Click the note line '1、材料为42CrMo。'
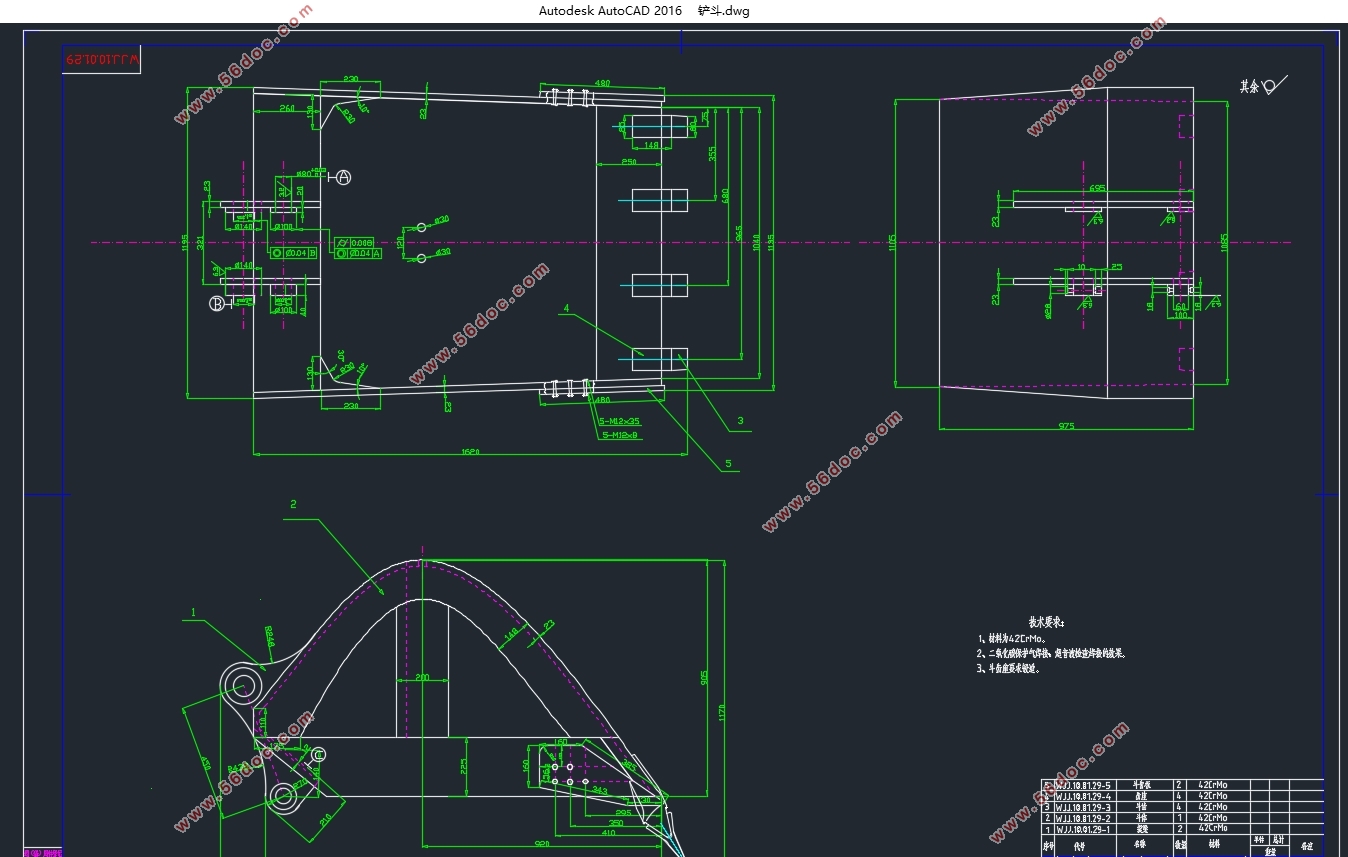Viewport: 1348px width, 857px height. coord(1011,638)
